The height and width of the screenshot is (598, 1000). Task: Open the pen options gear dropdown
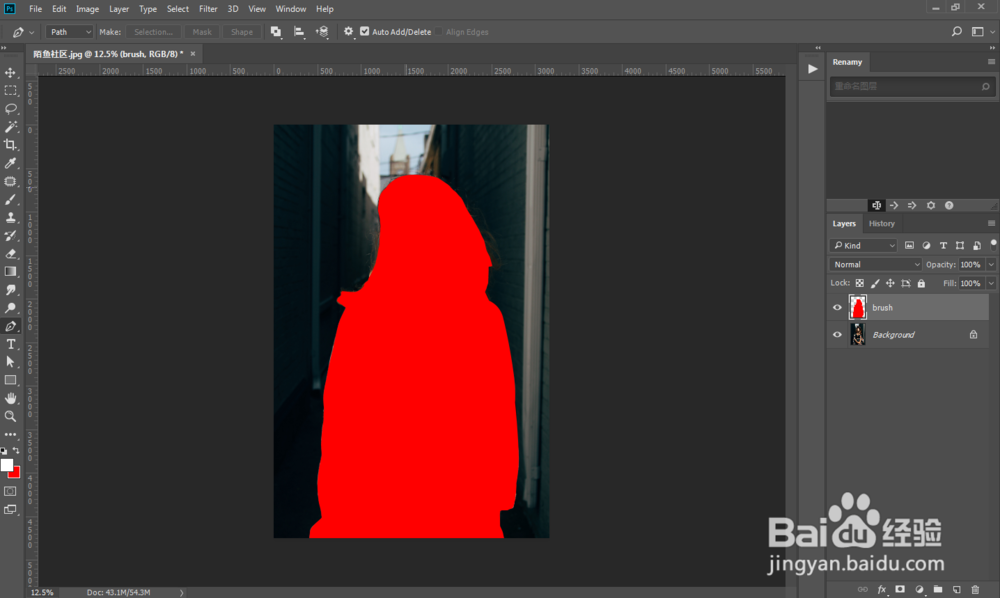(348, 31)
